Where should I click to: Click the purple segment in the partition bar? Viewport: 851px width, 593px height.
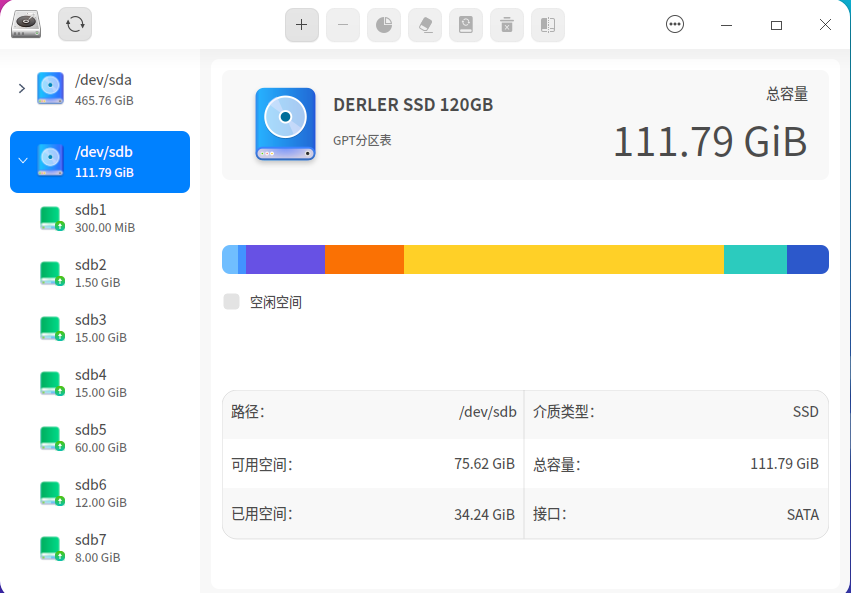[285, 259]
